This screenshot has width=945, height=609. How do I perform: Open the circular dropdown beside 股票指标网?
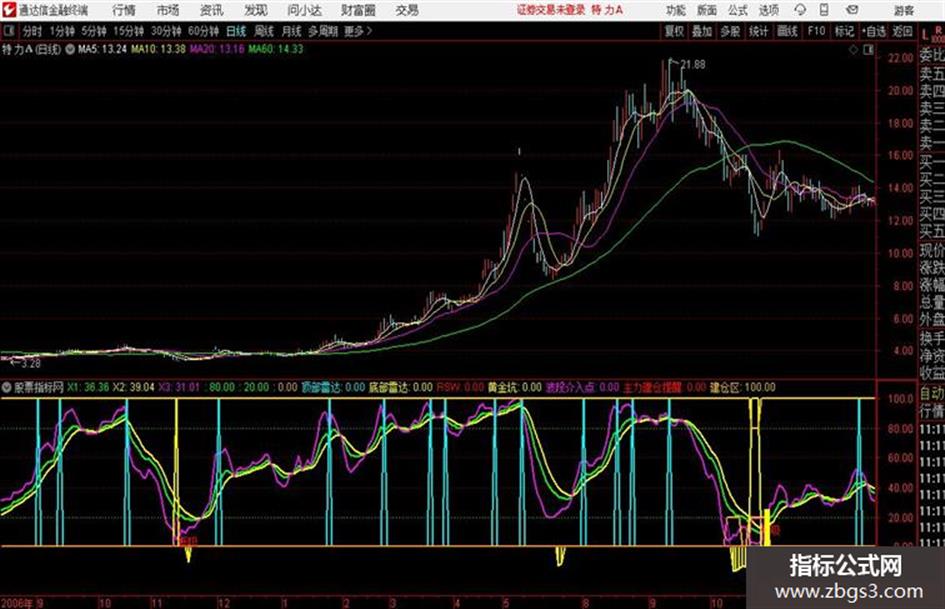[7, 388]
